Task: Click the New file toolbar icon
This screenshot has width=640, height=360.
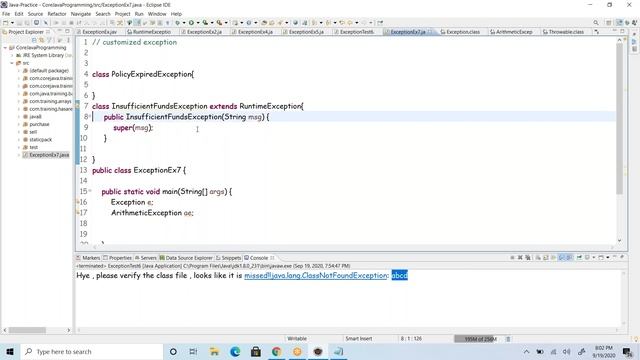Action: pos(5,22)
